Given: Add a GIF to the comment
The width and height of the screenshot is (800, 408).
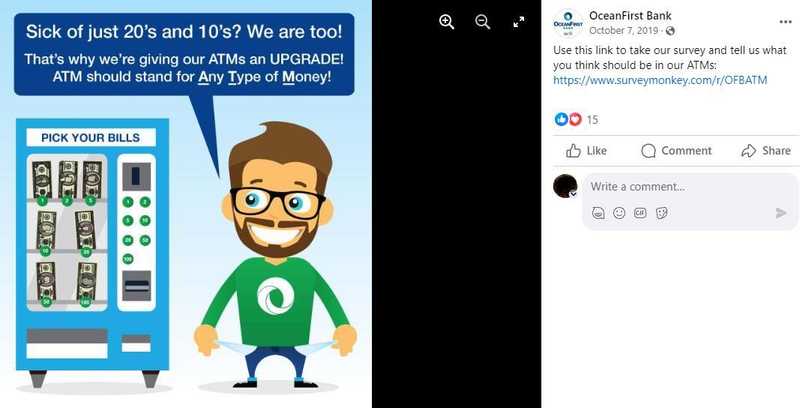Looking at the screenshot, I should (640, 213).
